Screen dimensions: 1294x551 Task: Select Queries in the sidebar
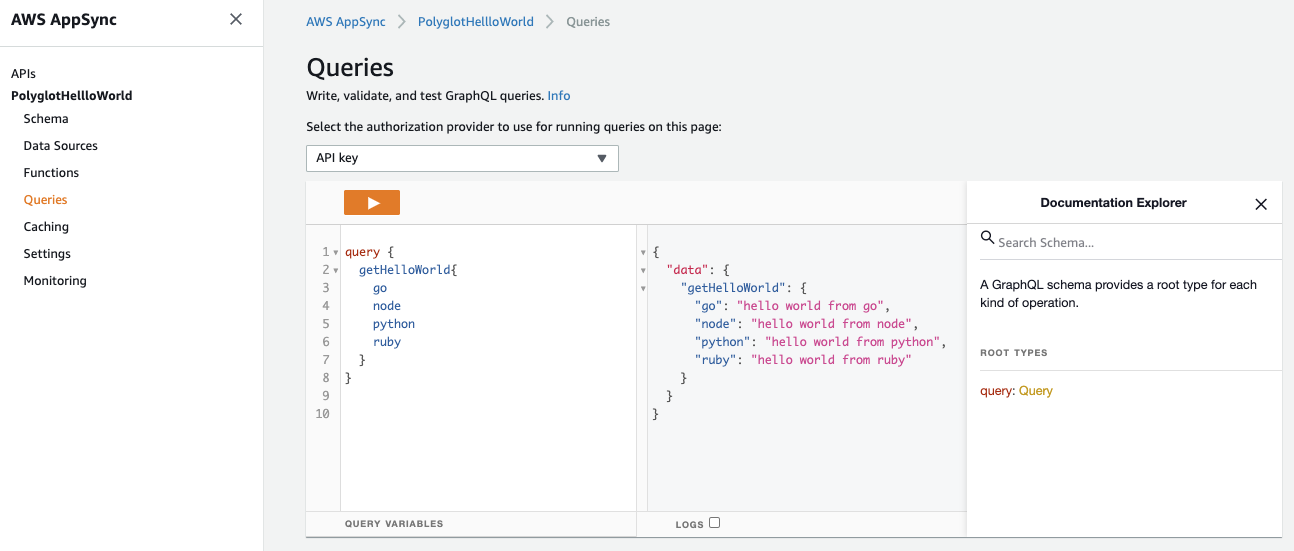click(46, 200)
